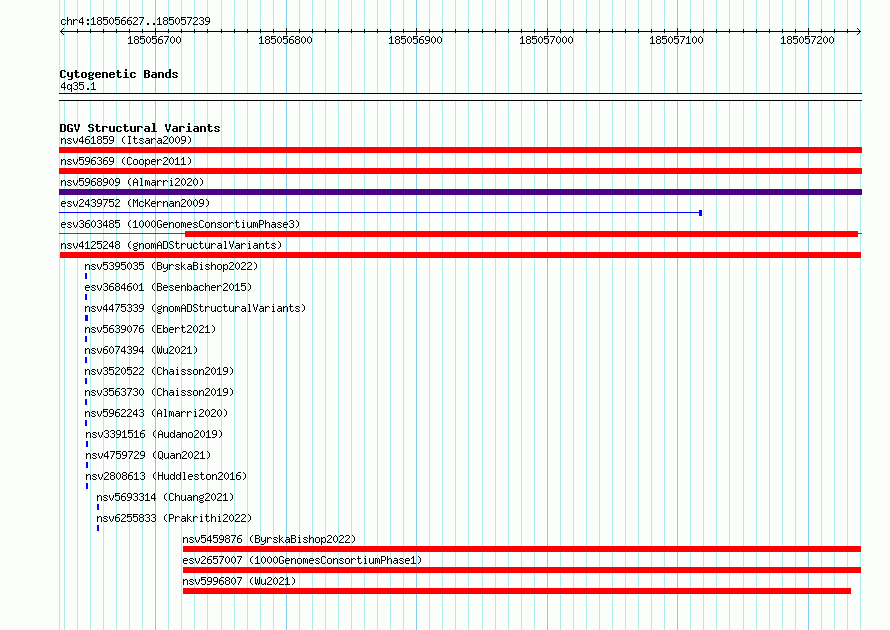Click the 185057200 ruler position
Image resolution: width=890 pixels, height=630 pixels.
pyautogui.click(x=807, y=40)
